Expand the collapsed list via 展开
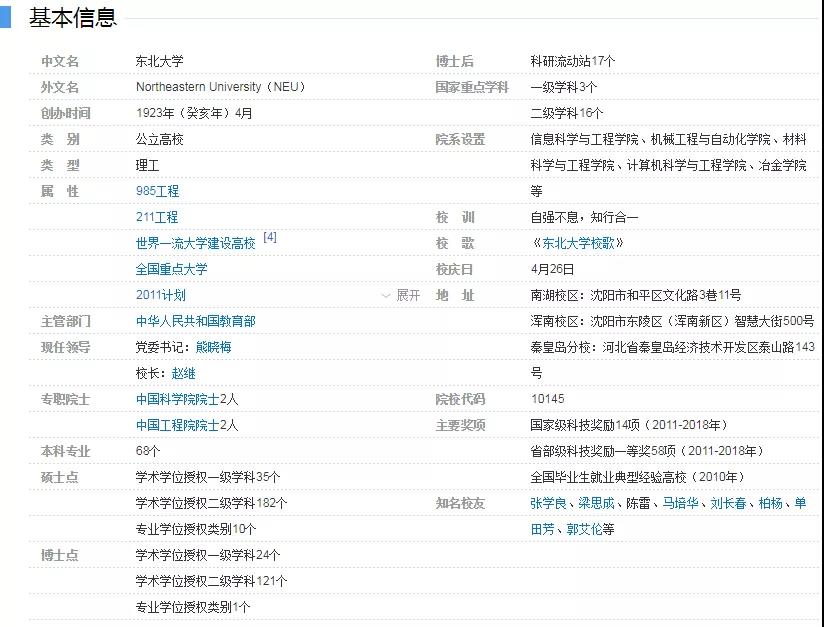 (402, 296)
